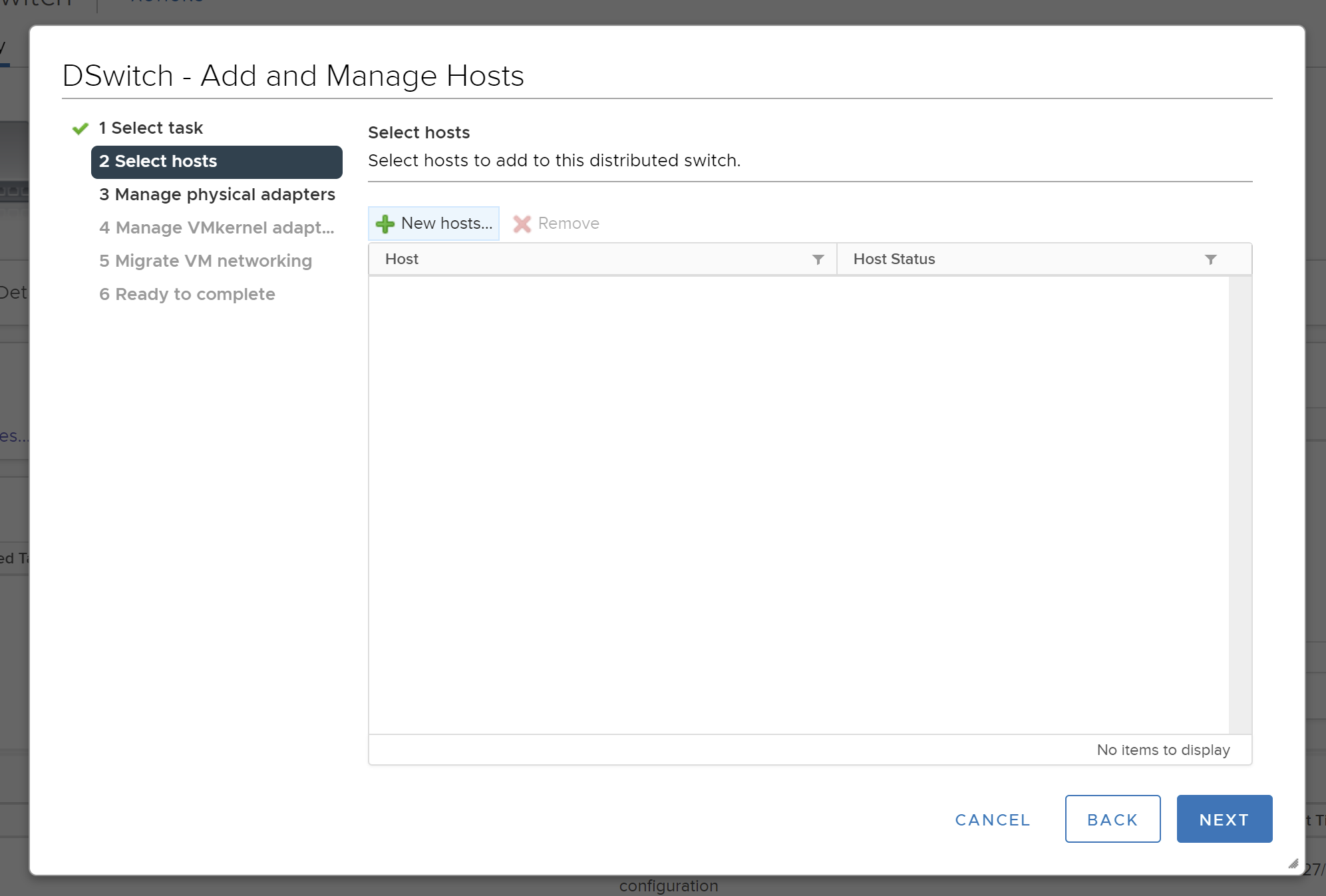1326x896 pixels.
Task: Click step 4 Manage VMkernel adapters
Action: [x=216, y=227]
